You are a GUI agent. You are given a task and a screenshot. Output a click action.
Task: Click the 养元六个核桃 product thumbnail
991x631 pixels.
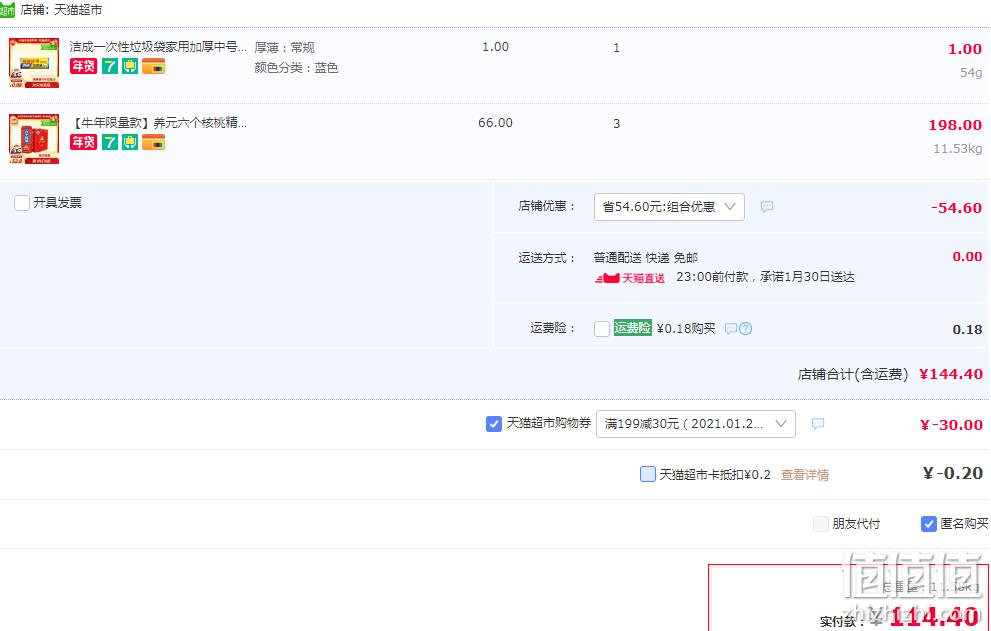[34, 139]
